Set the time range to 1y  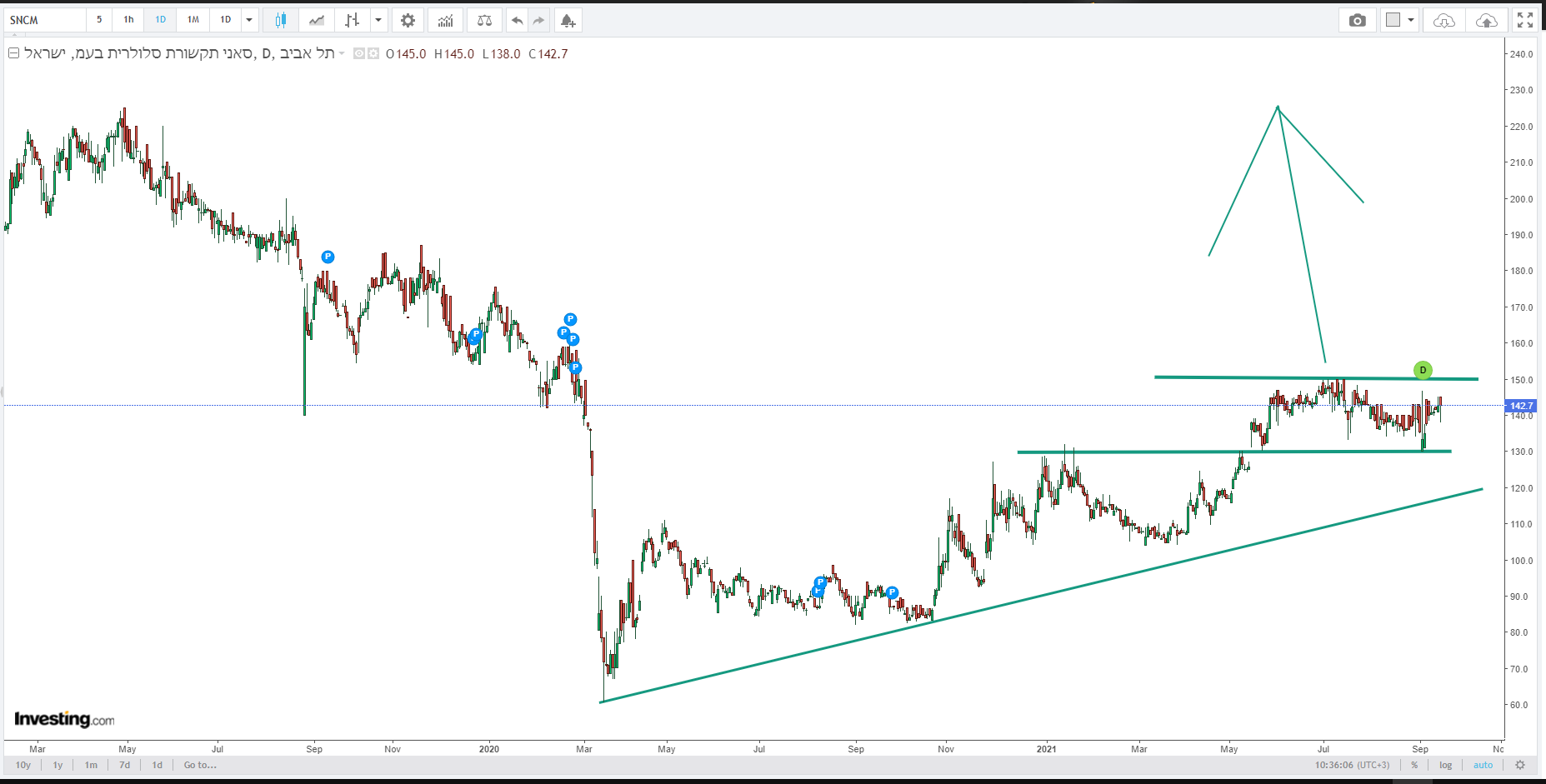[x=58, y=765]
